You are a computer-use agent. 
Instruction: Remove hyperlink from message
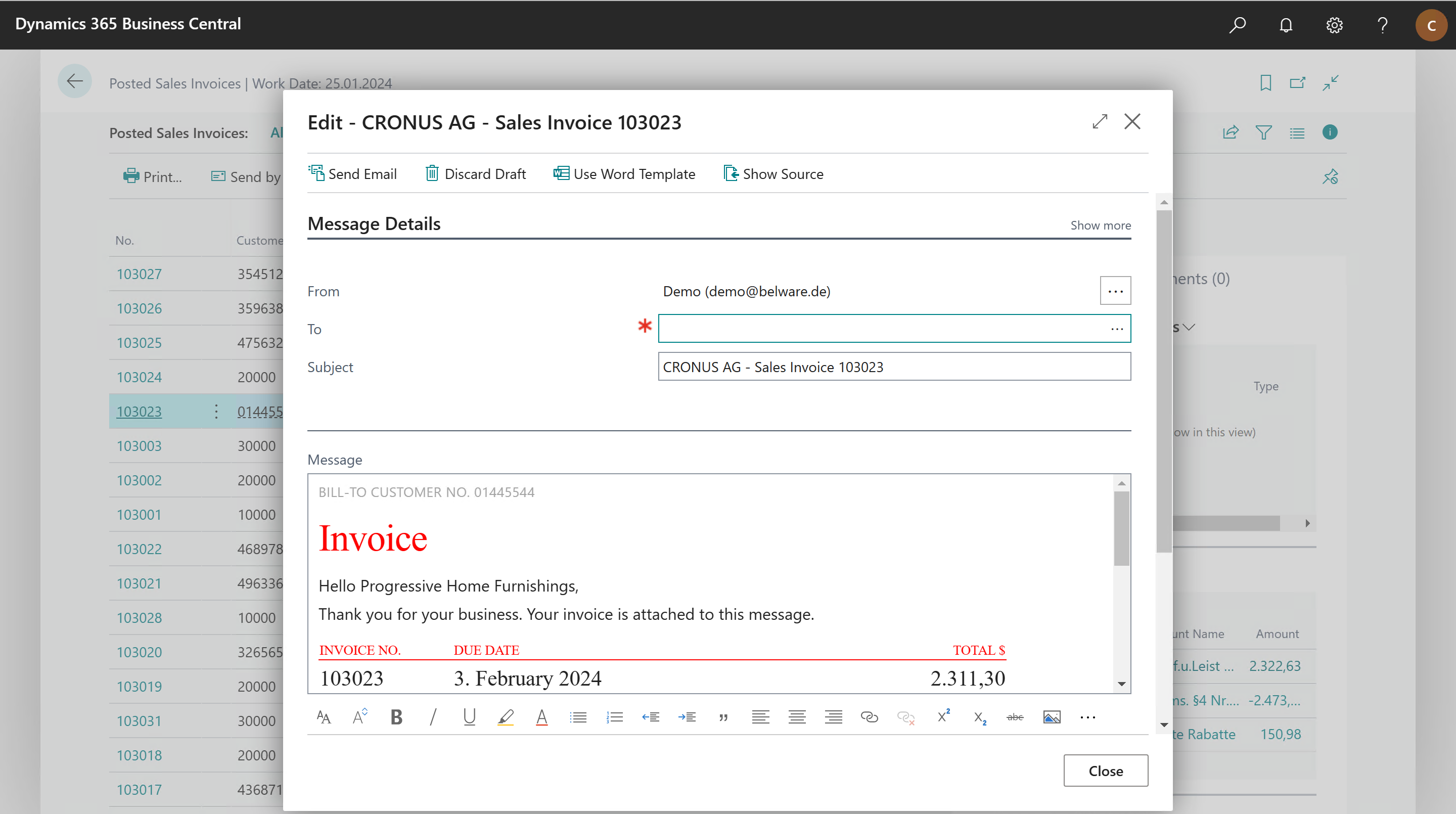(x=905, y=717)
